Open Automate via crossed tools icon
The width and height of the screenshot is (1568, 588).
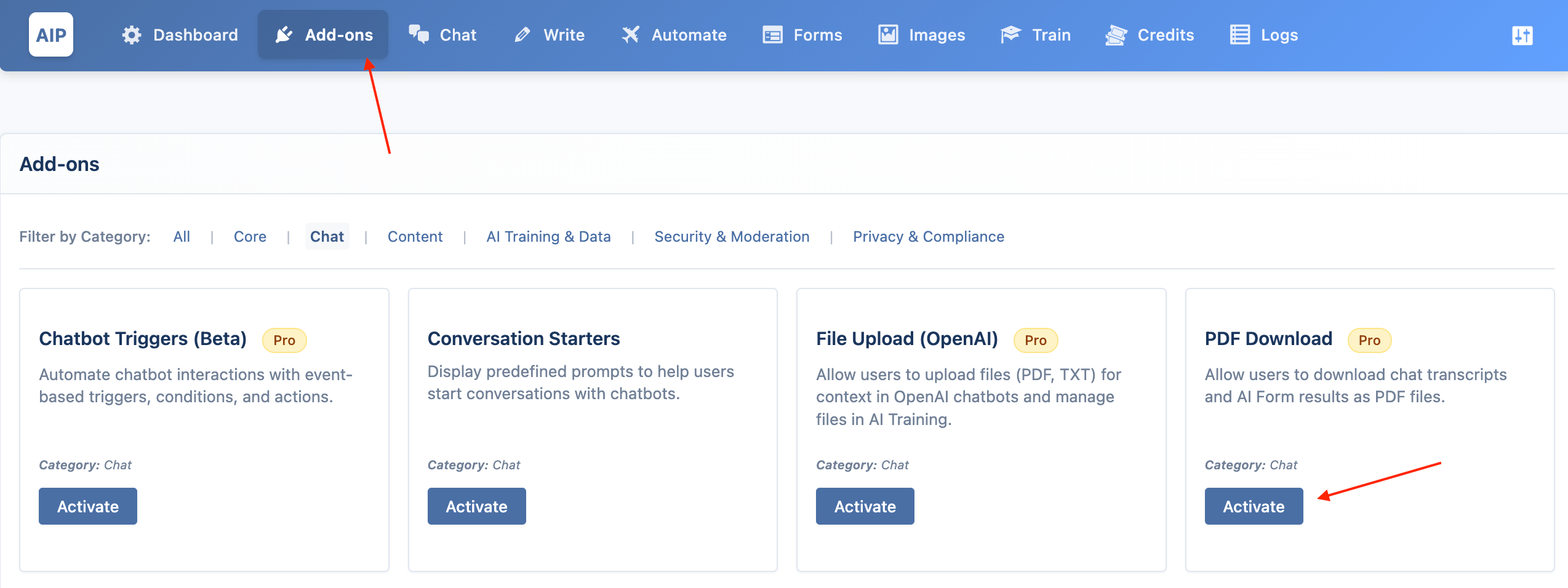tap(631, 35)
